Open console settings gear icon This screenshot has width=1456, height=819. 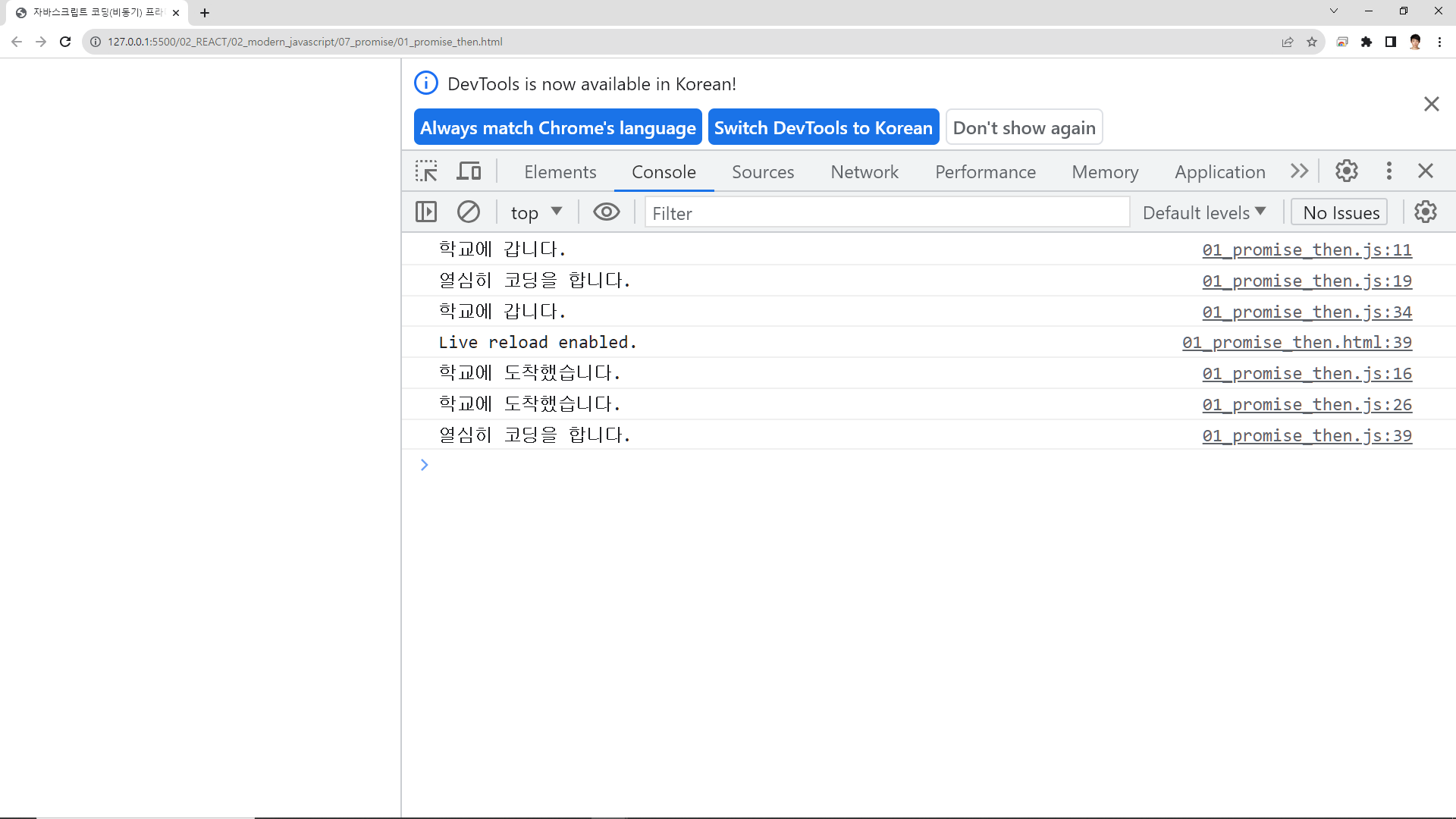point(1425,212)
